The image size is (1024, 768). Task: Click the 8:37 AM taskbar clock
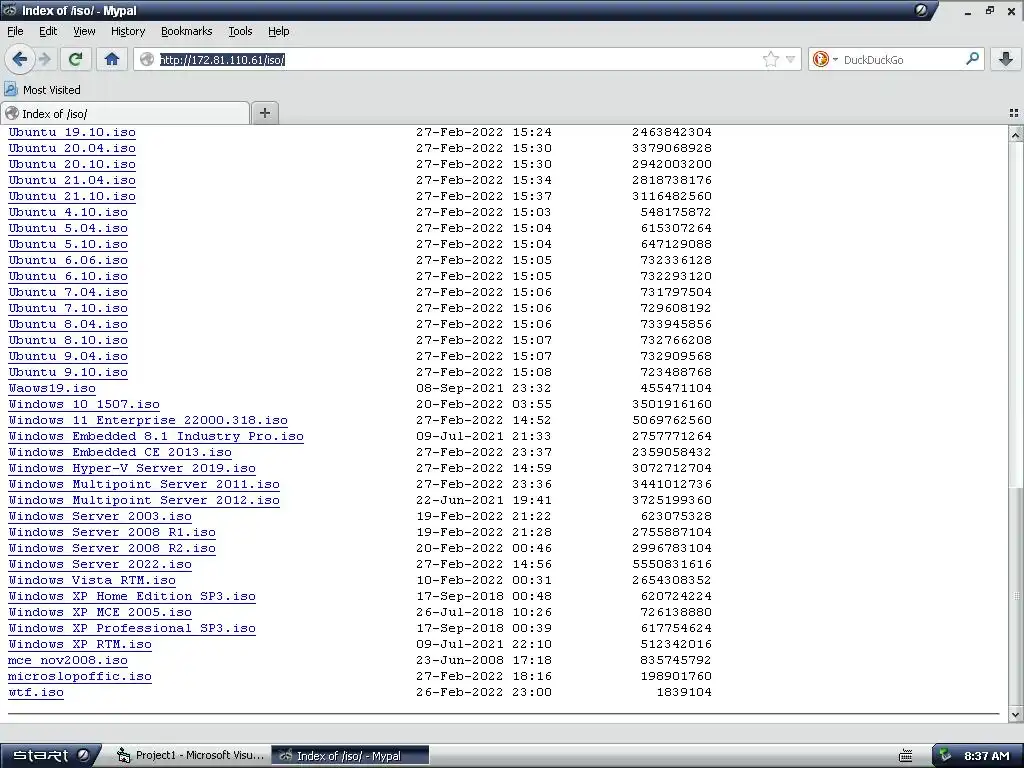[987, 756]
